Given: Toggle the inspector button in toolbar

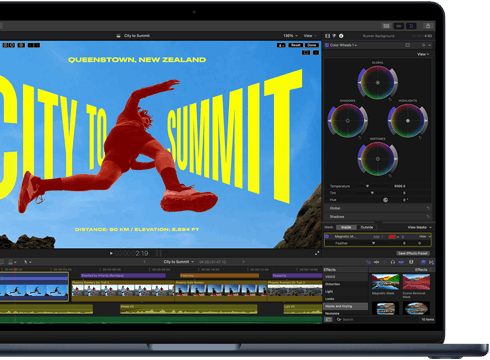Looking at the screenshot, I should (411, 26).
